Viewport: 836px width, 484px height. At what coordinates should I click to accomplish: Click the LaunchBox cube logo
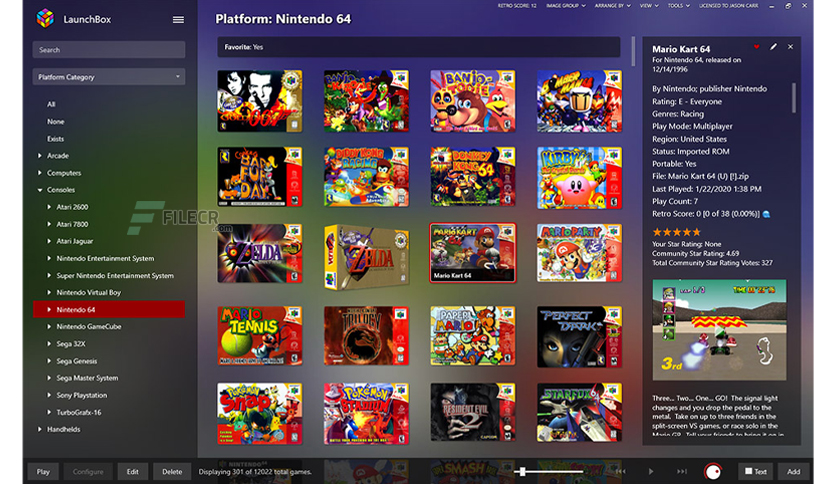(x=45, y=19)
